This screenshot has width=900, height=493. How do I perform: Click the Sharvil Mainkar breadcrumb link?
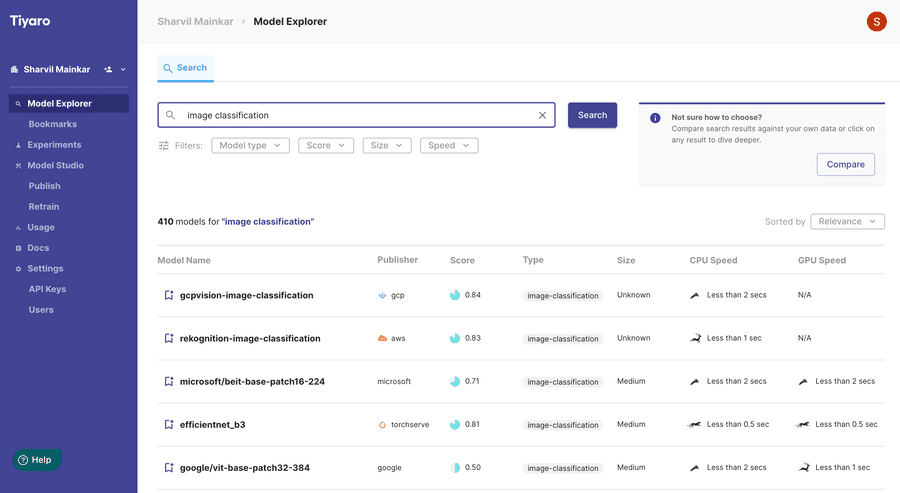[x=195, y=22]
